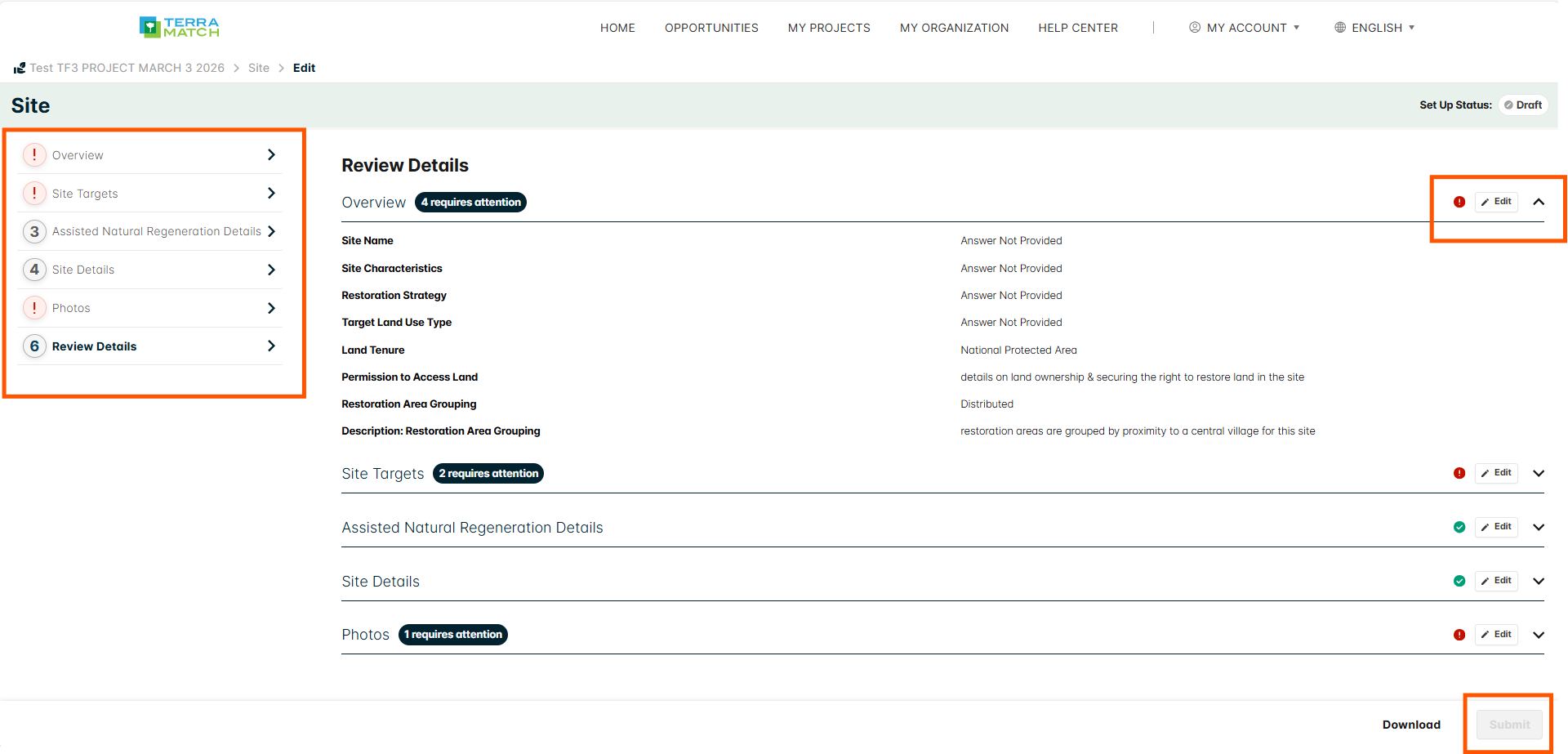Select the Photos step in sidebar

pos(150,308)
